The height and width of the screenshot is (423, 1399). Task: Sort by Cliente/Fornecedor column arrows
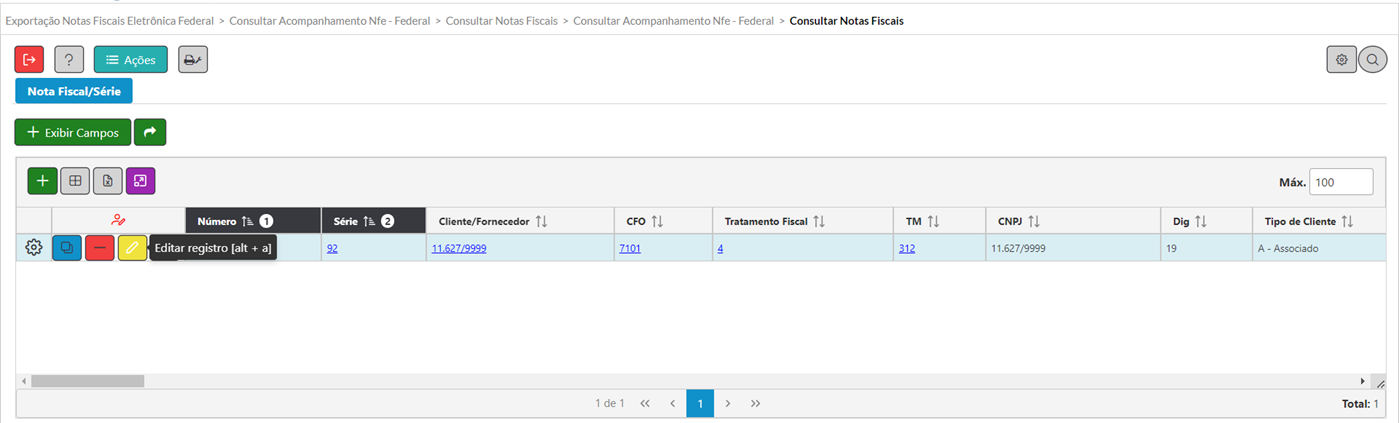point(541,221)
